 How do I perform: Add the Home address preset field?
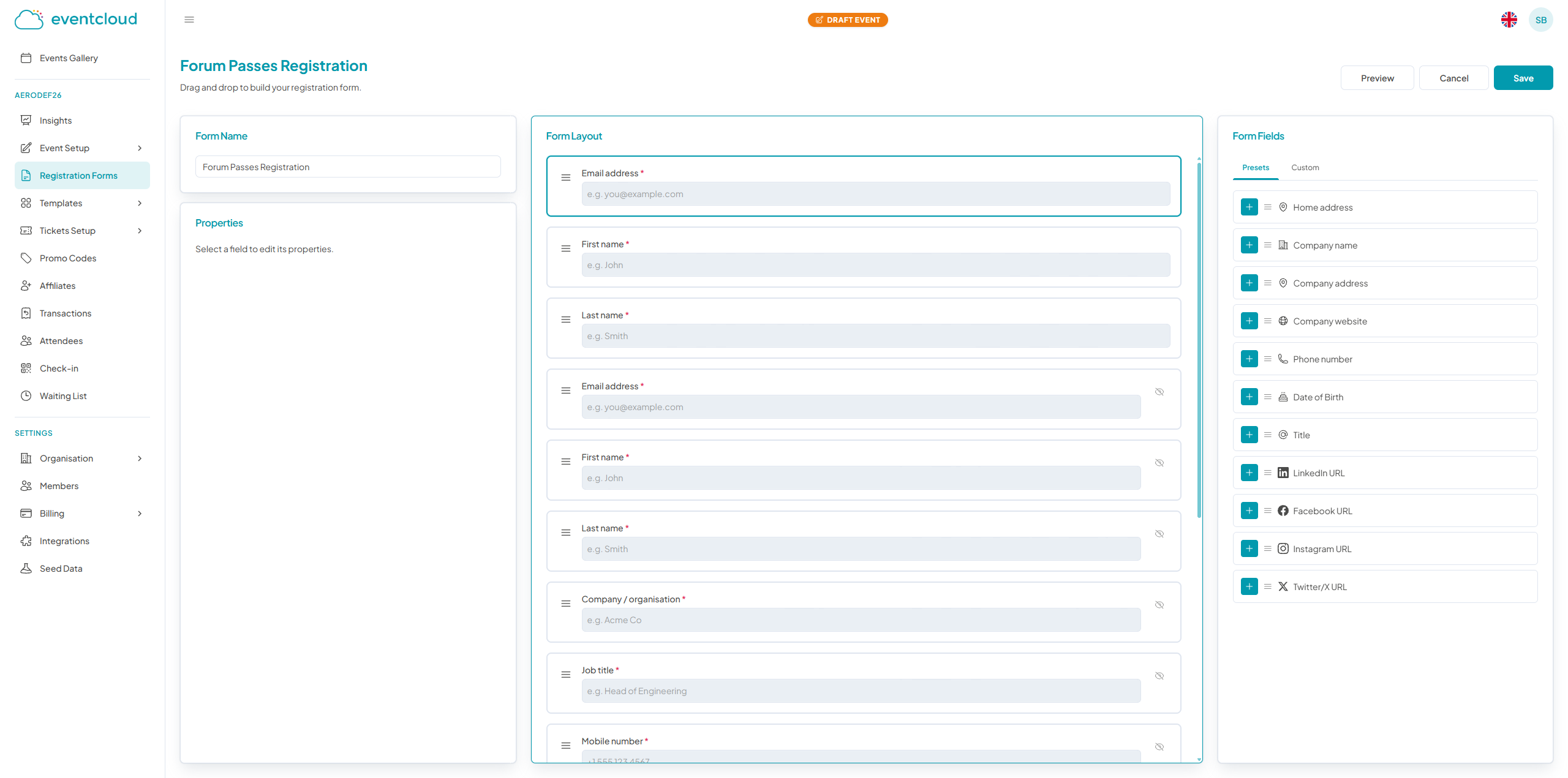coord(1249,207)
